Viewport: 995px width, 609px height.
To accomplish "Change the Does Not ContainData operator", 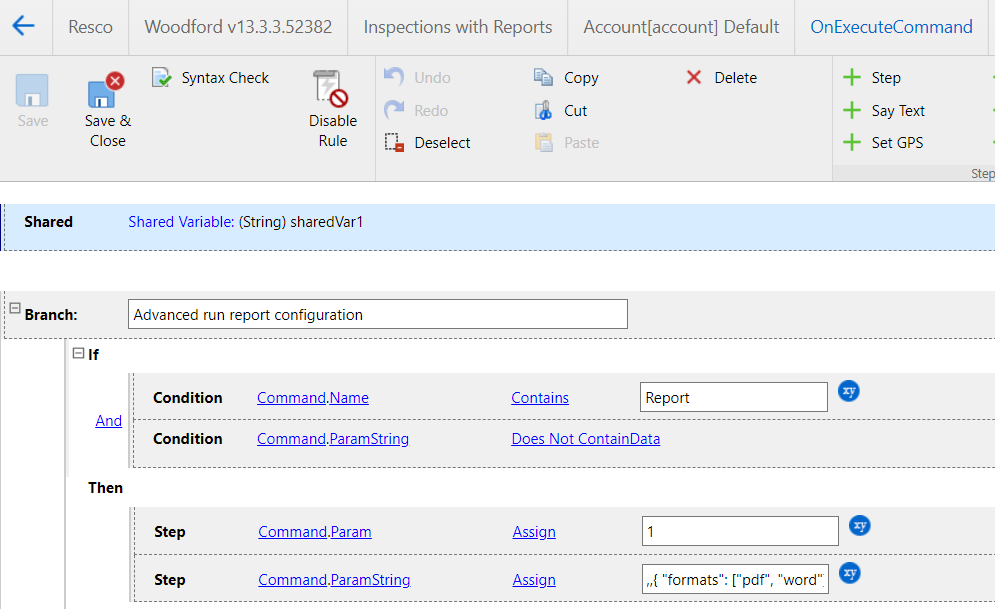I will click(x=586, y=439).
